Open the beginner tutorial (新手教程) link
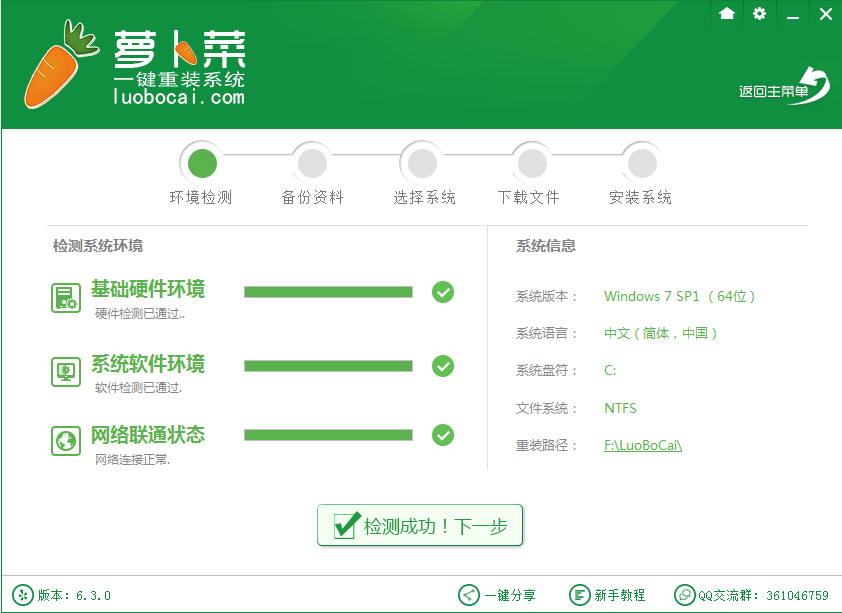 coord(608,595)
